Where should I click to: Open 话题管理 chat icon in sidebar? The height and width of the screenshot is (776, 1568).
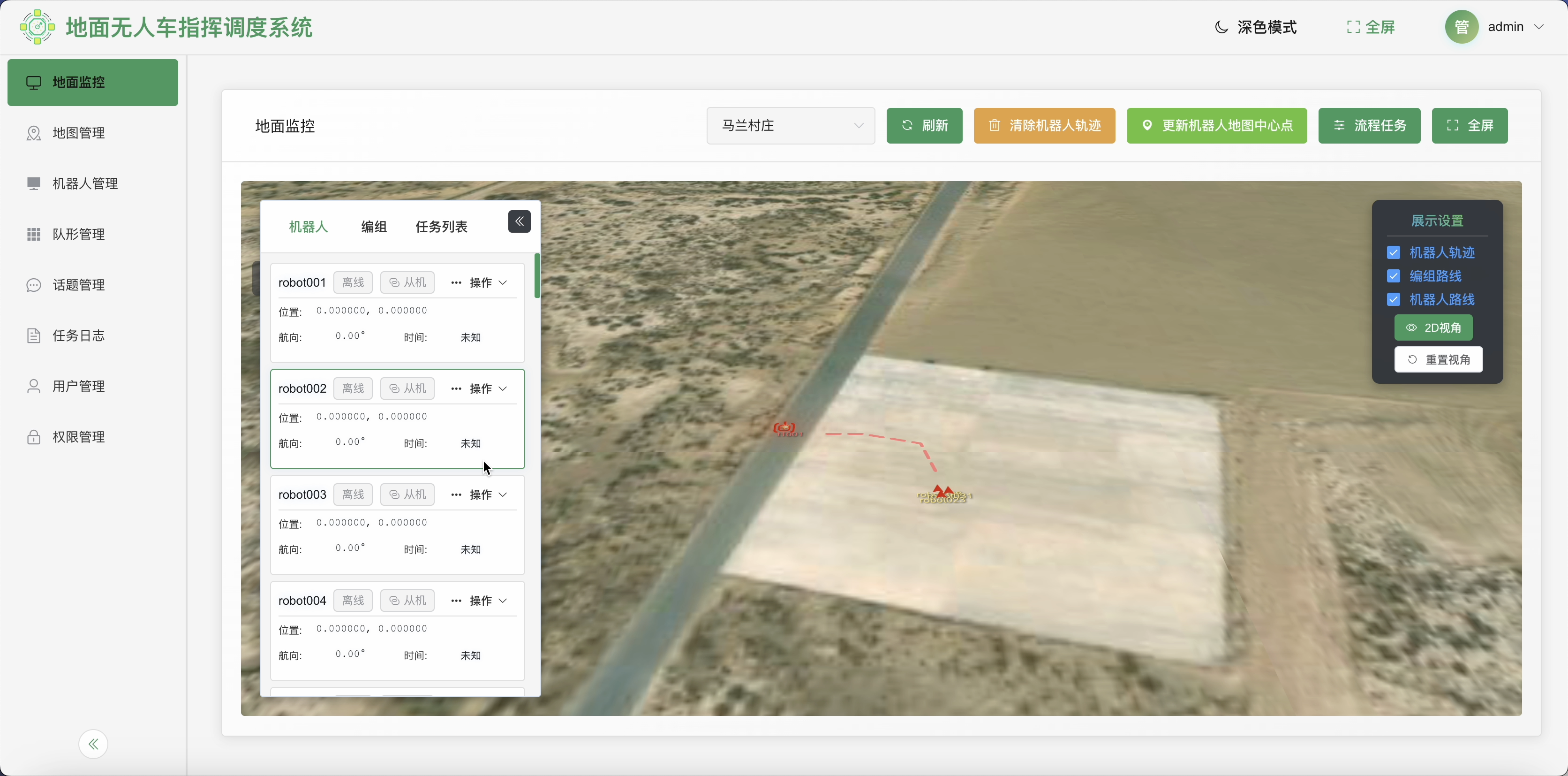33,285
